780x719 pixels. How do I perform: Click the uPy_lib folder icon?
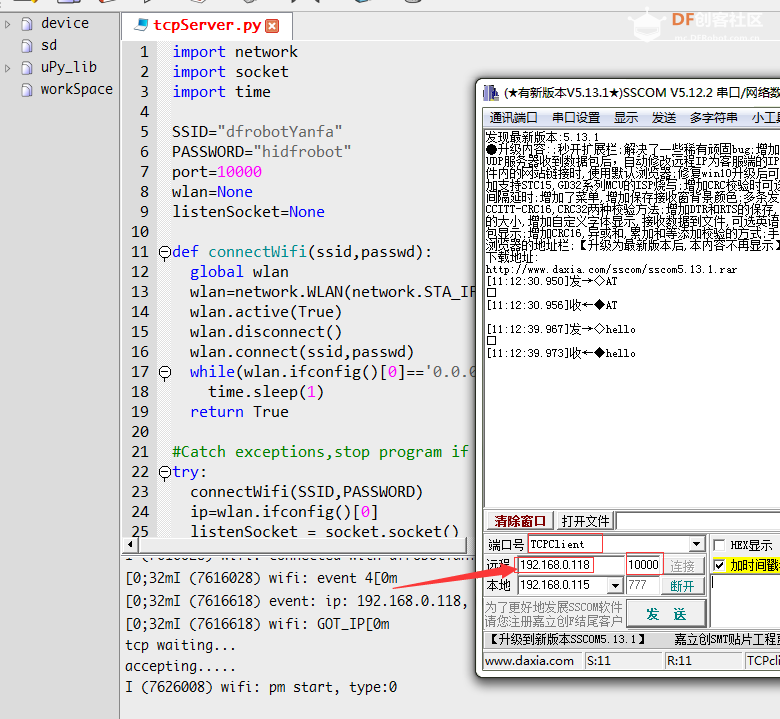pyautogui.click(x=27, y=68)
